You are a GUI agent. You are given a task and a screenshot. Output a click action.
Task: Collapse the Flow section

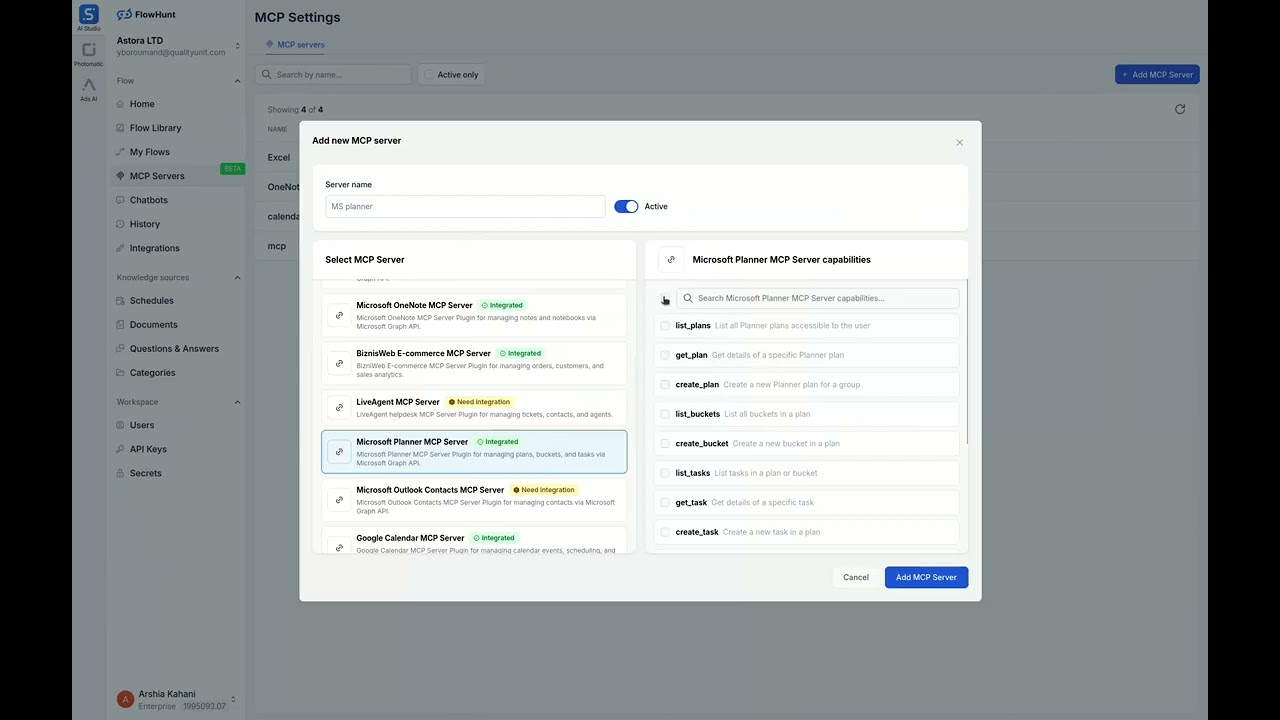pos(237,81)
